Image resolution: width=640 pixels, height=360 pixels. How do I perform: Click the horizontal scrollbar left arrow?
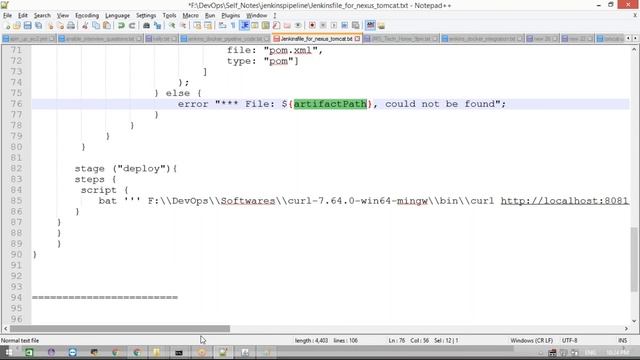tap(5, 329)
